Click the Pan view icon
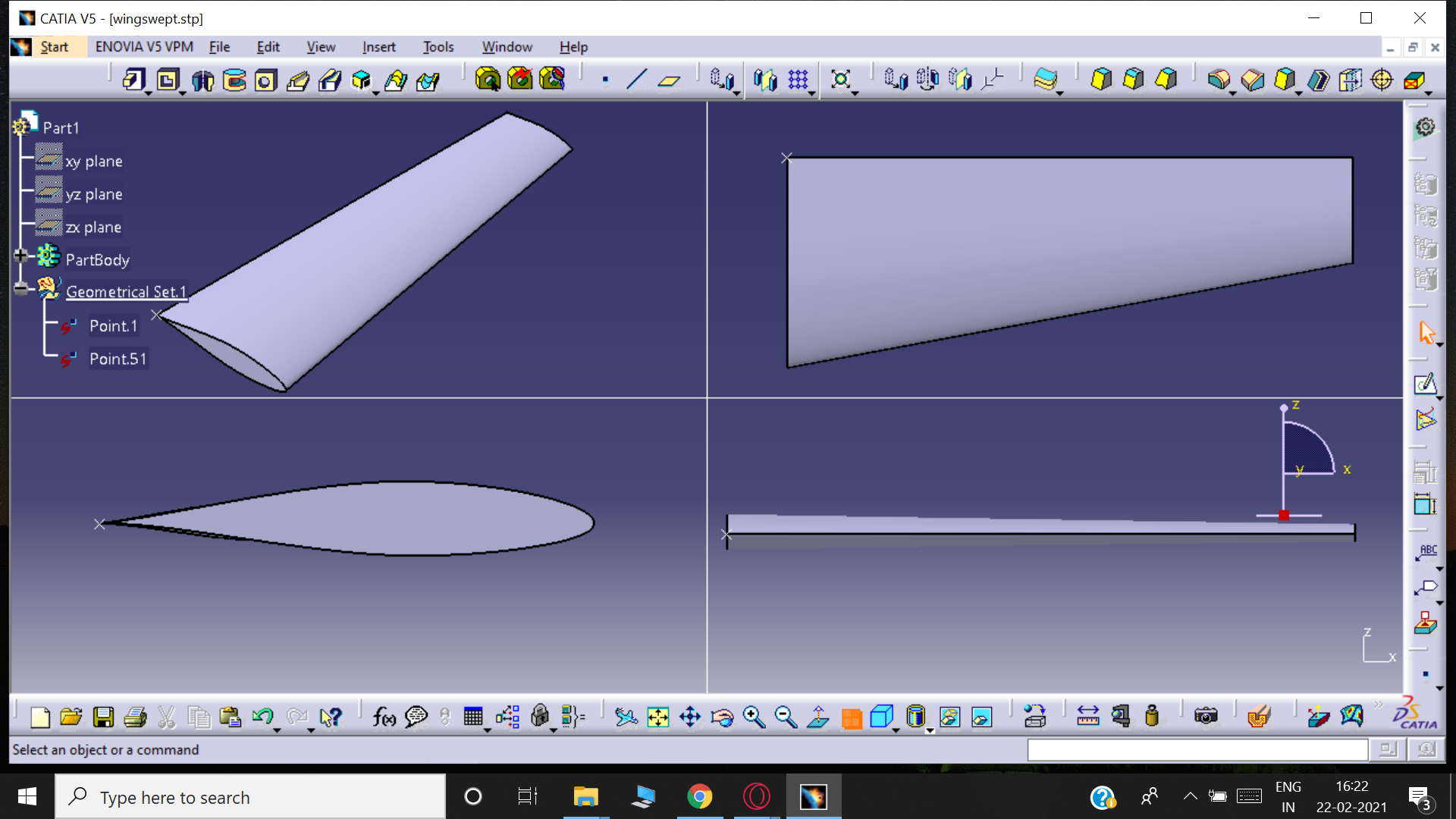The image size is (1456, 819). click(x=690, y=717)
